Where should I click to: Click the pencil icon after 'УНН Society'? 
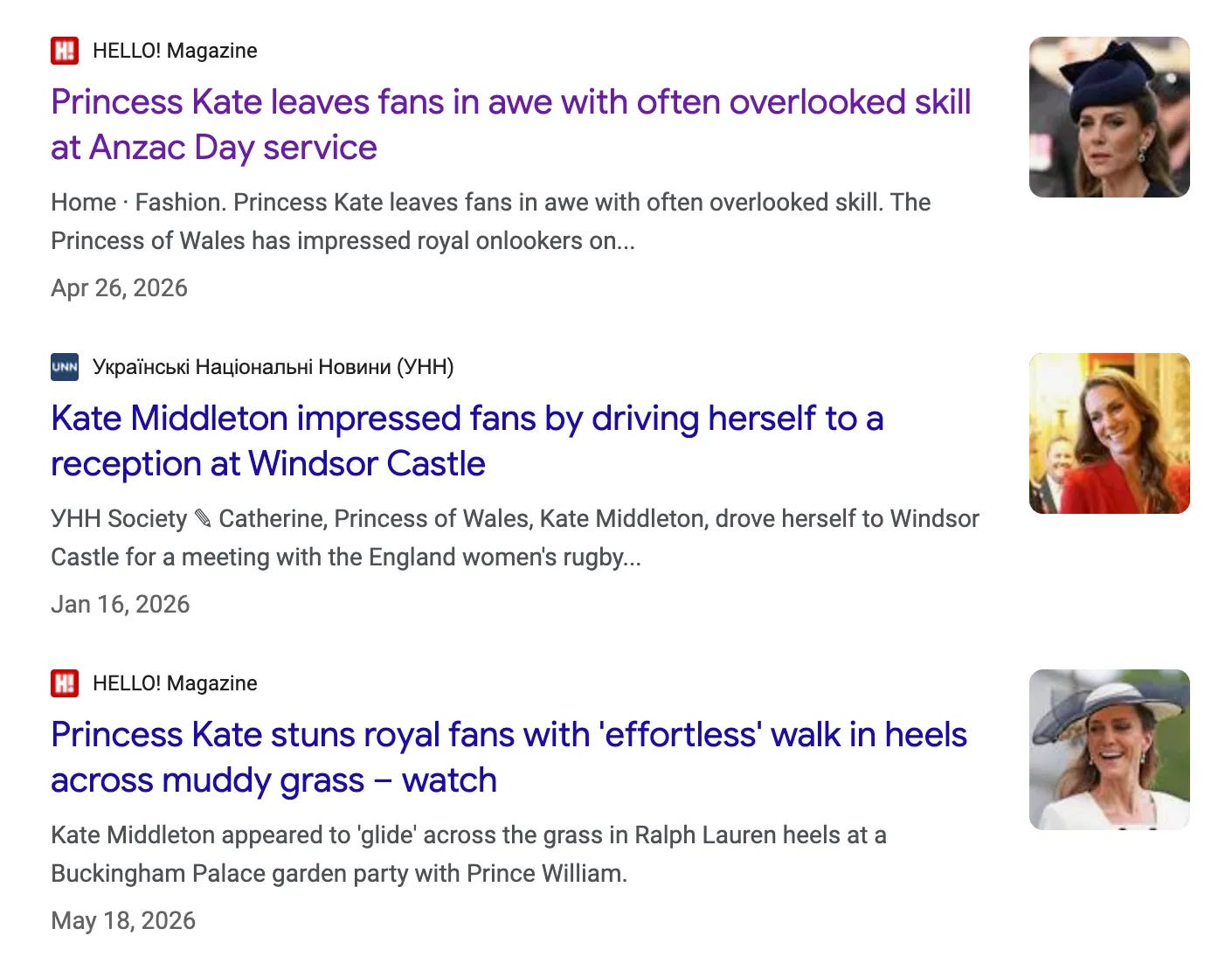tap(203, 519)
